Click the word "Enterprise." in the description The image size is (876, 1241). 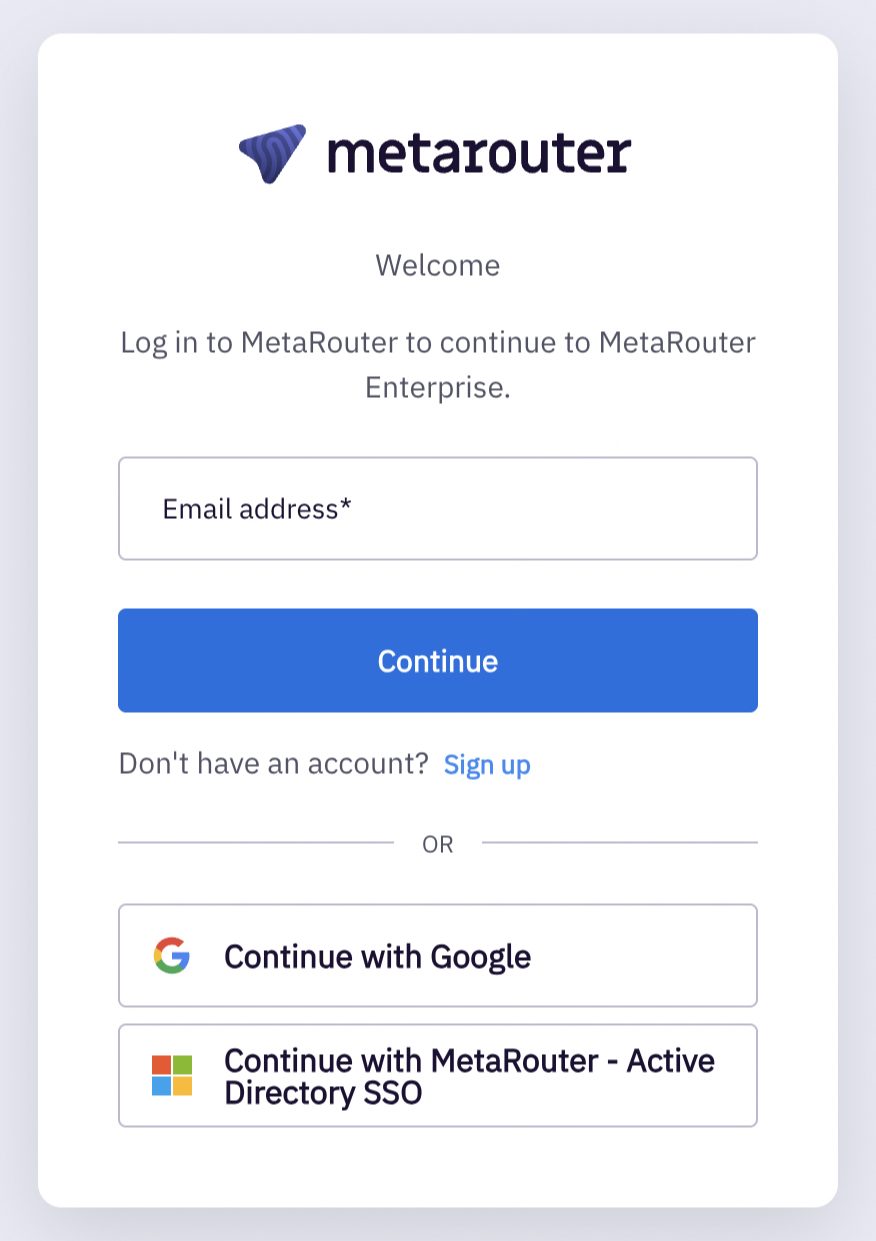click(437, 388)
